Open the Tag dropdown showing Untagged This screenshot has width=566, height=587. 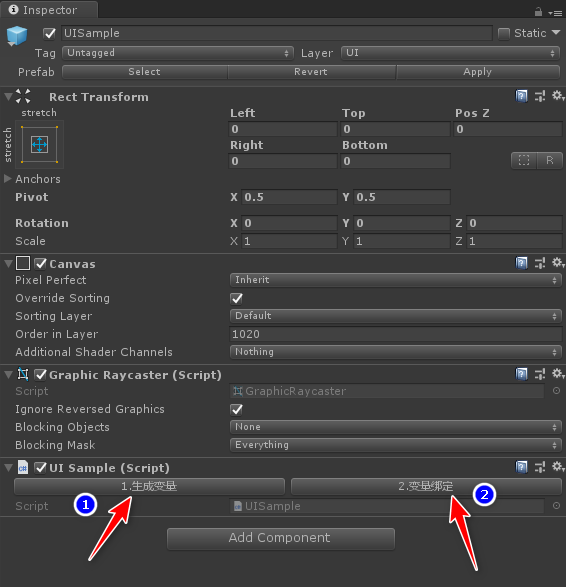coord(178,53)
